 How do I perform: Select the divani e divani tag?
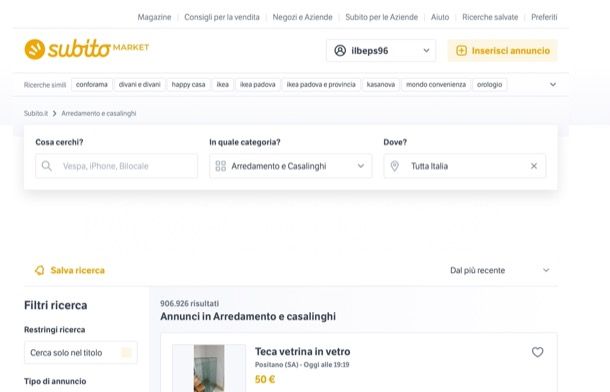coord(140,84)
